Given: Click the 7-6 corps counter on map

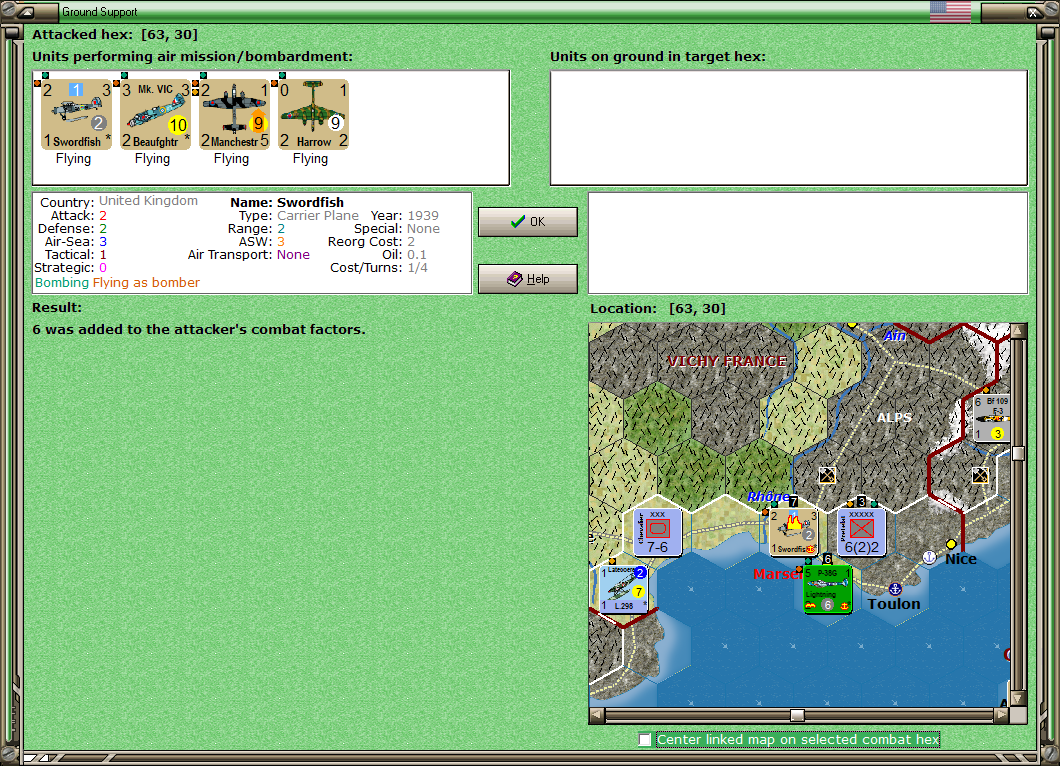Looking at the screenshot, I should tap(657, 533).
